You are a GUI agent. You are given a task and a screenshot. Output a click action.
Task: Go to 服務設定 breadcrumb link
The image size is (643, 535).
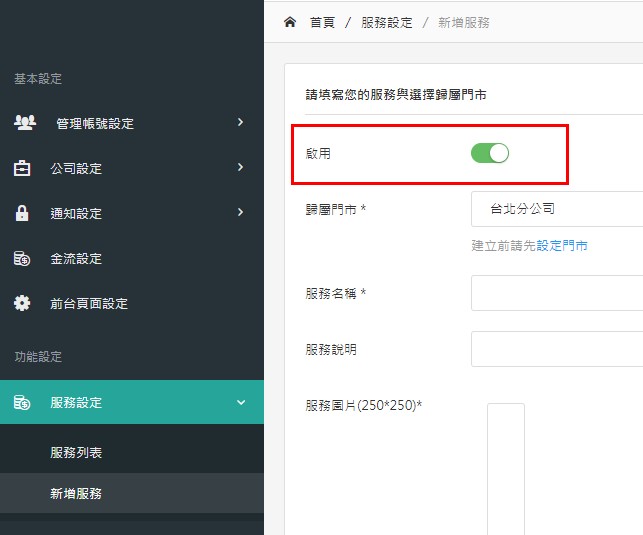pos(387,23)
